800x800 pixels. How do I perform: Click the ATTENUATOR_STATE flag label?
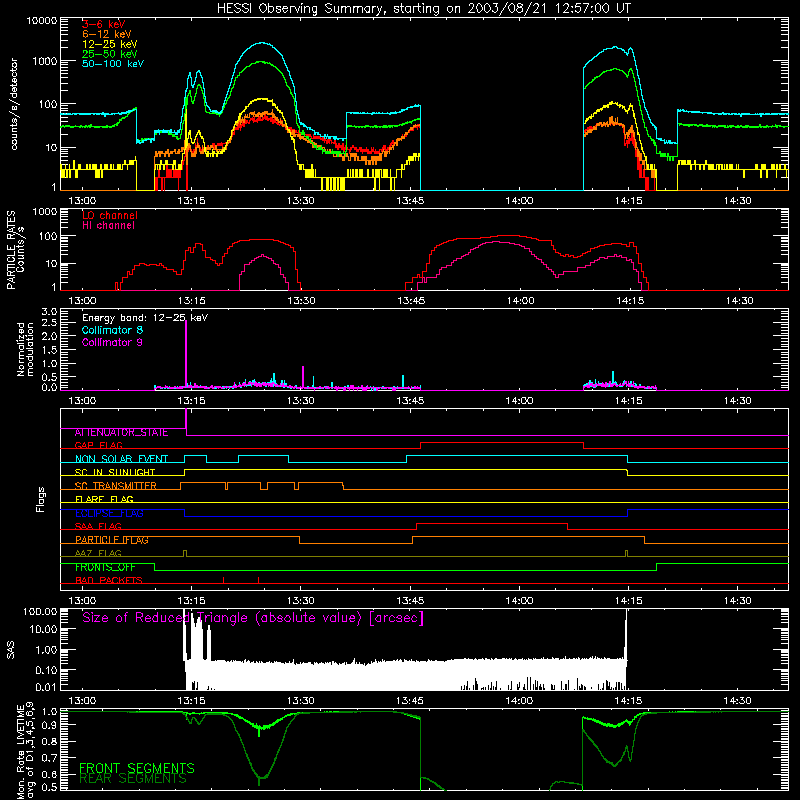121,433
